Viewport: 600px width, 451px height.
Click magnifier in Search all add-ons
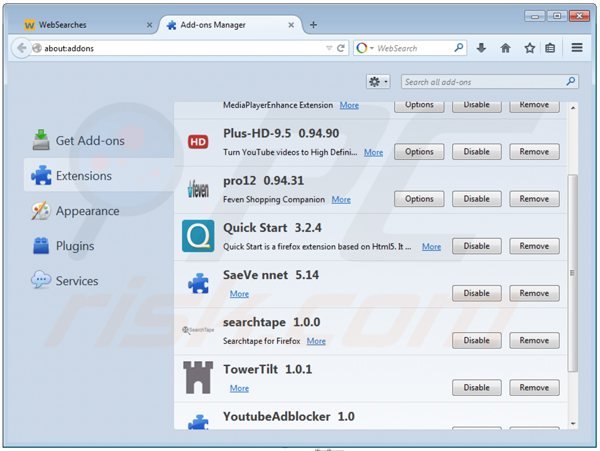(571, 81)
